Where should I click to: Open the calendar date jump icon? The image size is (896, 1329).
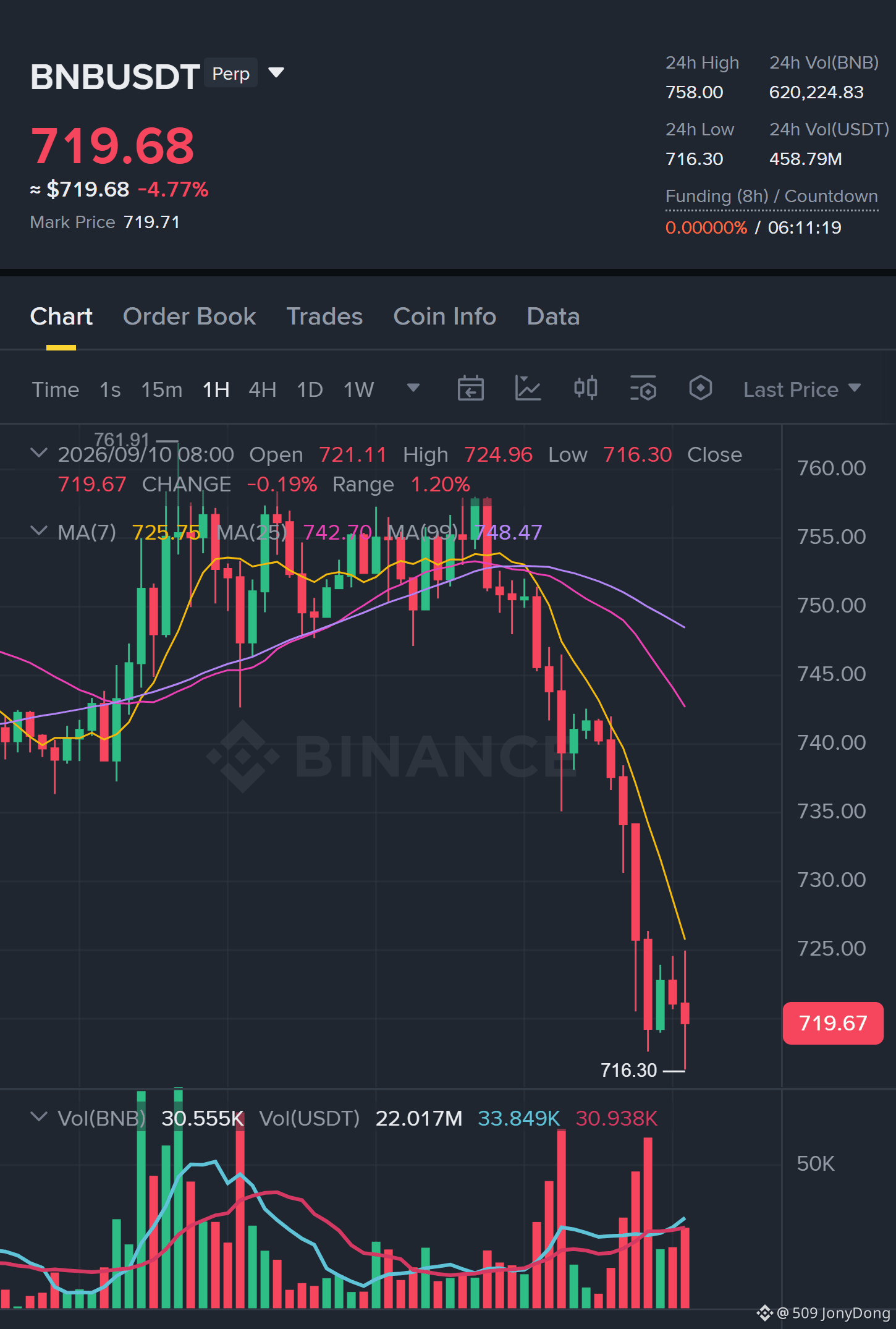470,389
